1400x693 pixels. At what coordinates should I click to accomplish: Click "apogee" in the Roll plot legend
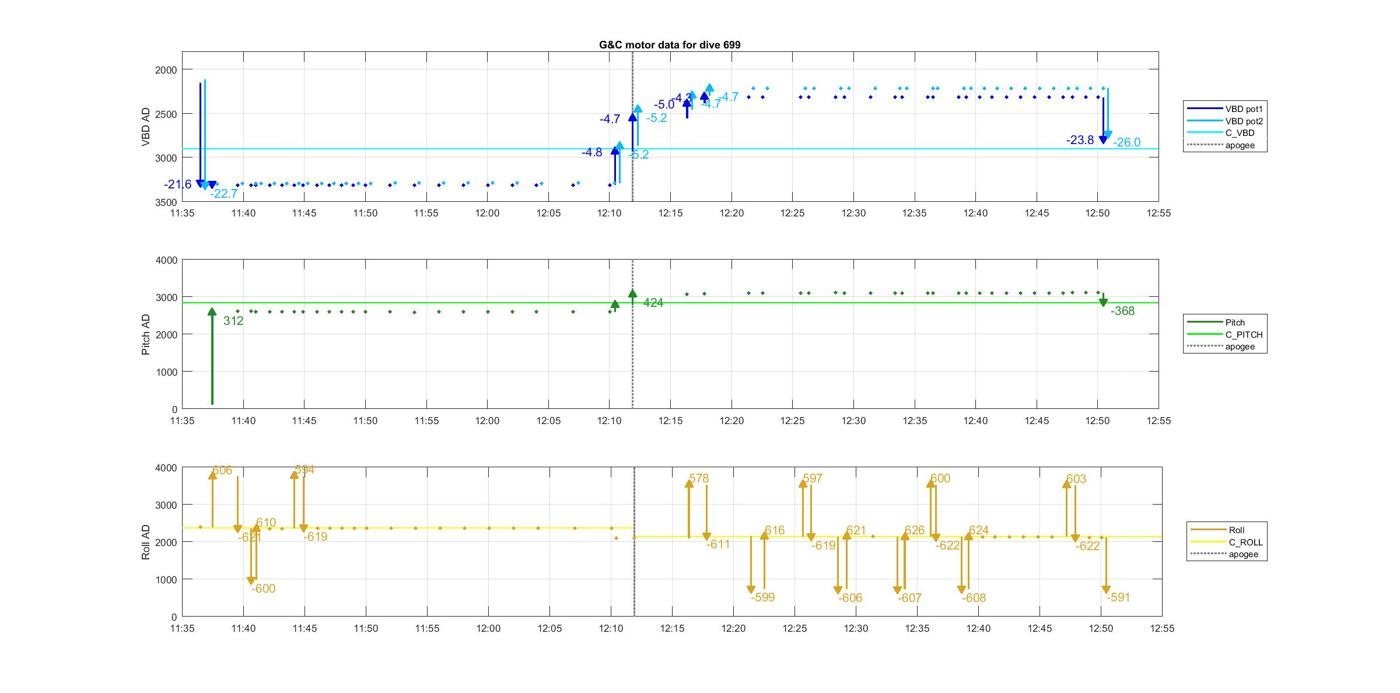pos(1225,554)
